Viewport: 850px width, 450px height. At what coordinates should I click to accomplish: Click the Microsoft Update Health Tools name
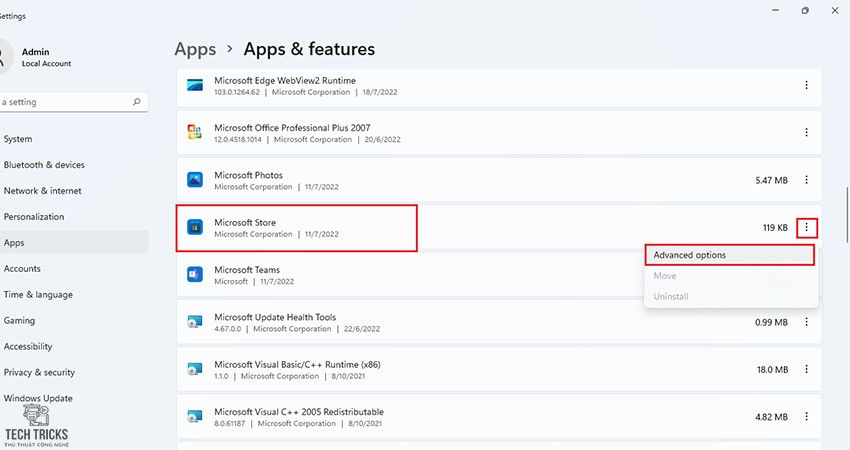coord(275,317)
